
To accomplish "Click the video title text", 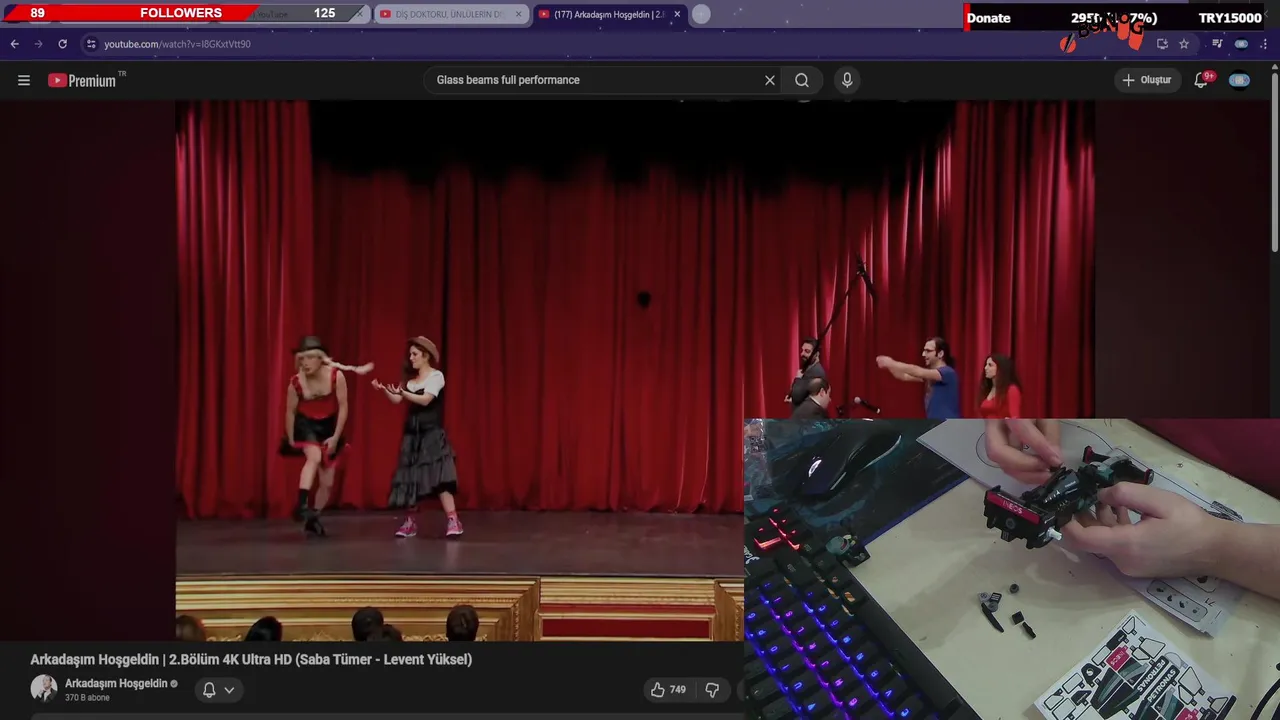I will click(251, 659).
